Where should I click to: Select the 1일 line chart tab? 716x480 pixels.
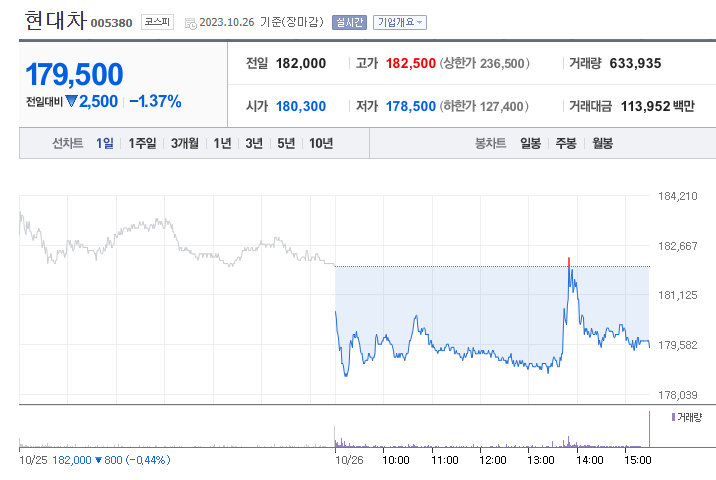click(x=105, y=143)
